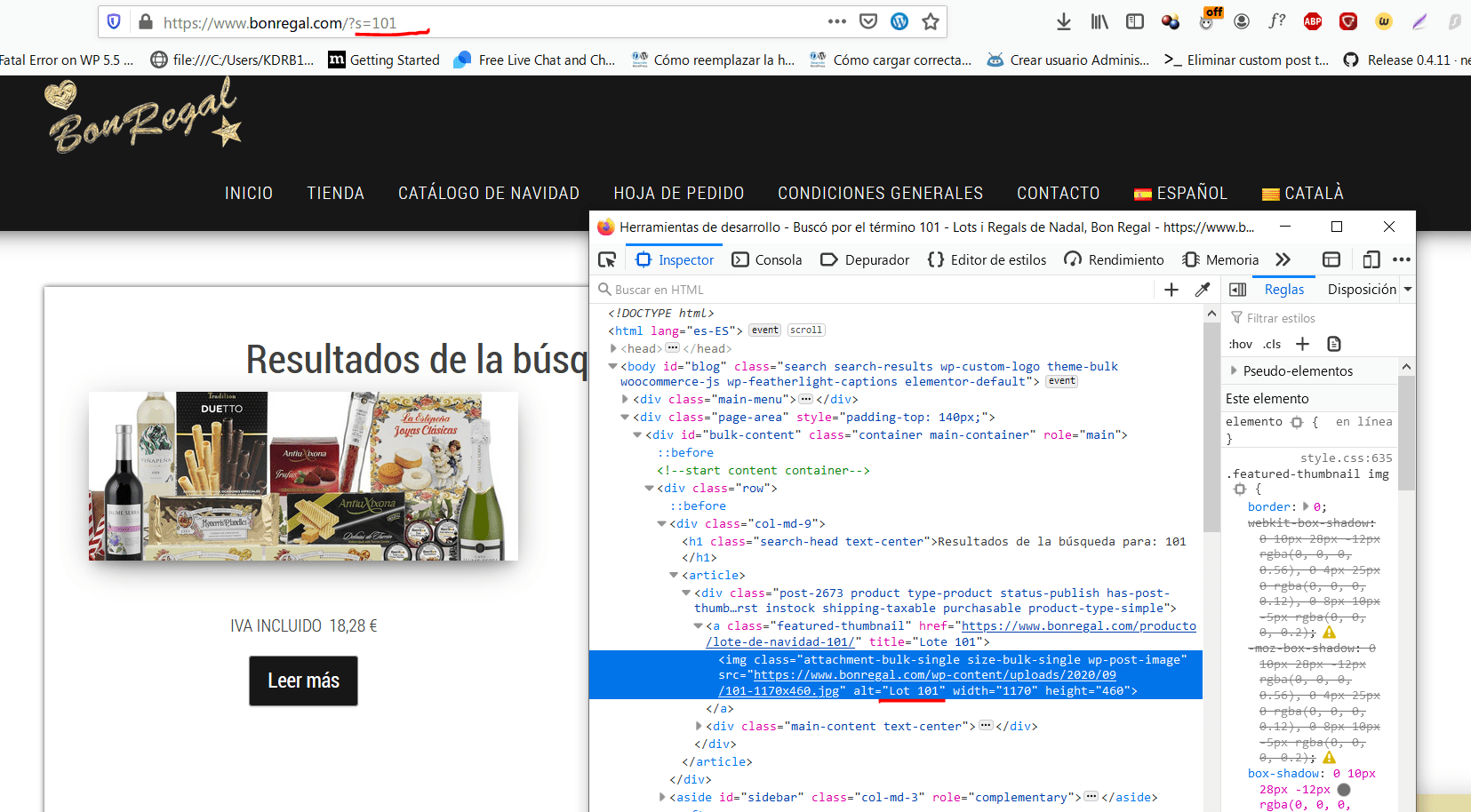Toggle the sidebar view icon
Screen dimensions: 1471x812
1135,22
